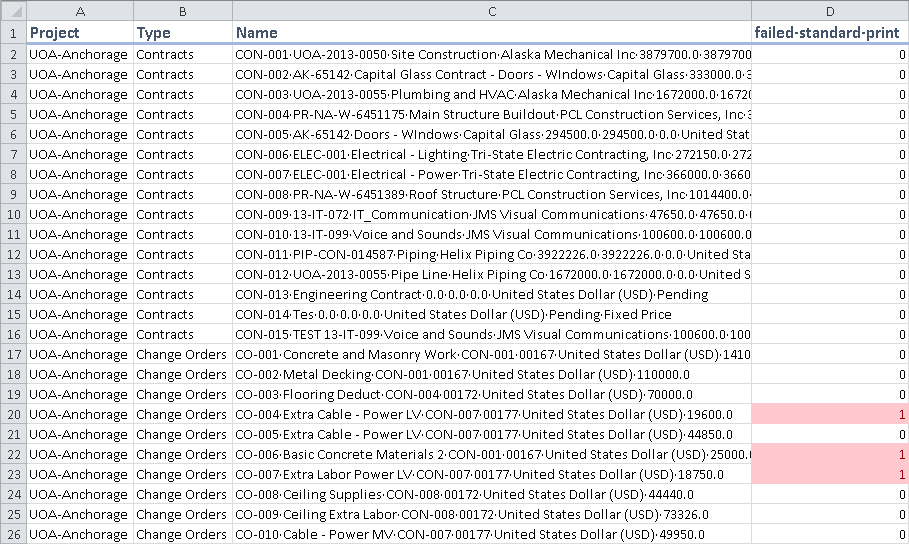This screenshot has width=909, height=544.
Task: Select column C header
Action: pyautogui.click(x=492, y=11)
